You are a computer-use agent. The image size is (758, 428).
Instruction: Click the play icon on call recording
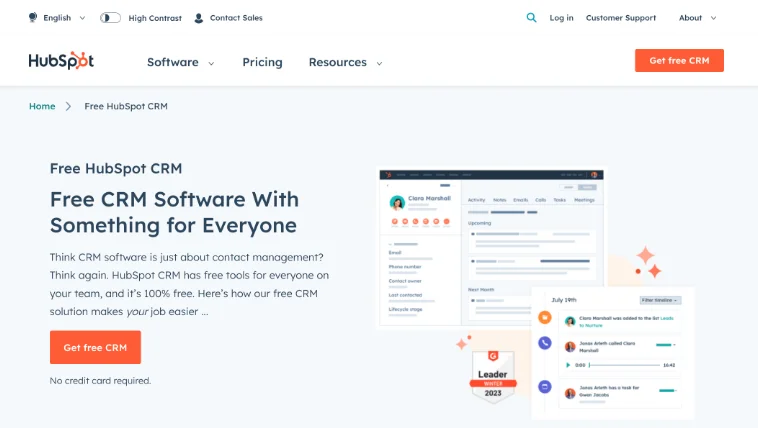(568, 365)
